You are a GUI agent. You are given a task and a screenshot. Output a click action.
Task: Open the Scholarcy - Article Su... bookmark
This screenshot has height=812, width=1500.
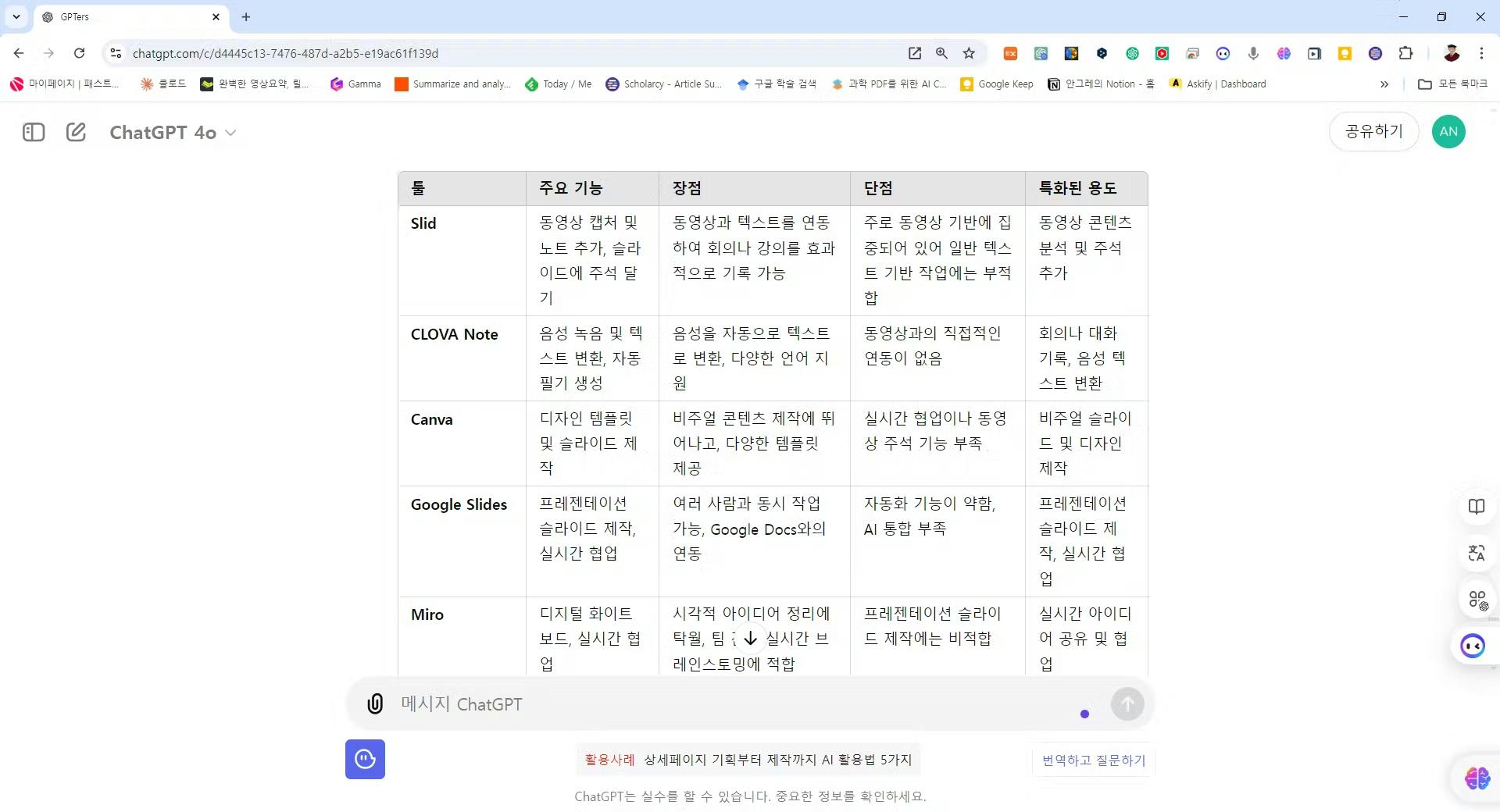[664, 84]
